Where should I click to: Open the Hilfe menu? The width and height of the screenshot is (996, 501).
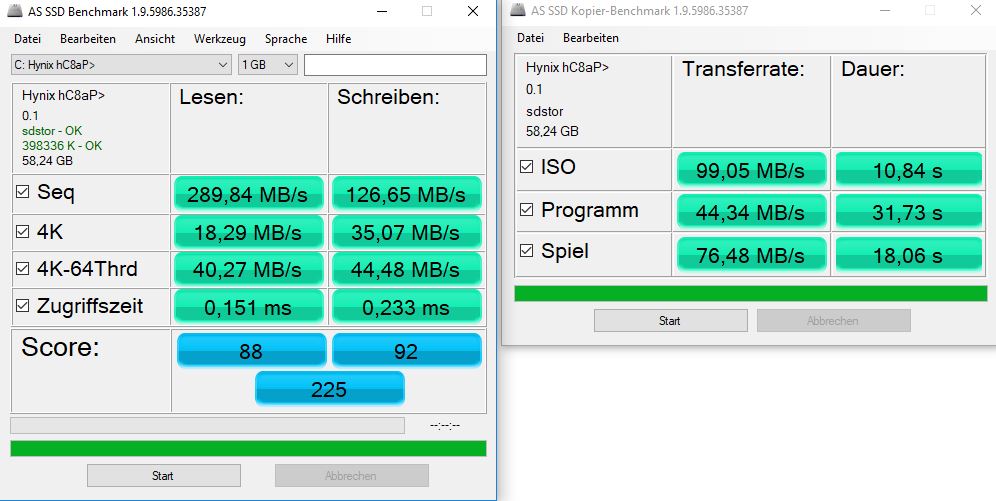point(339,39)
